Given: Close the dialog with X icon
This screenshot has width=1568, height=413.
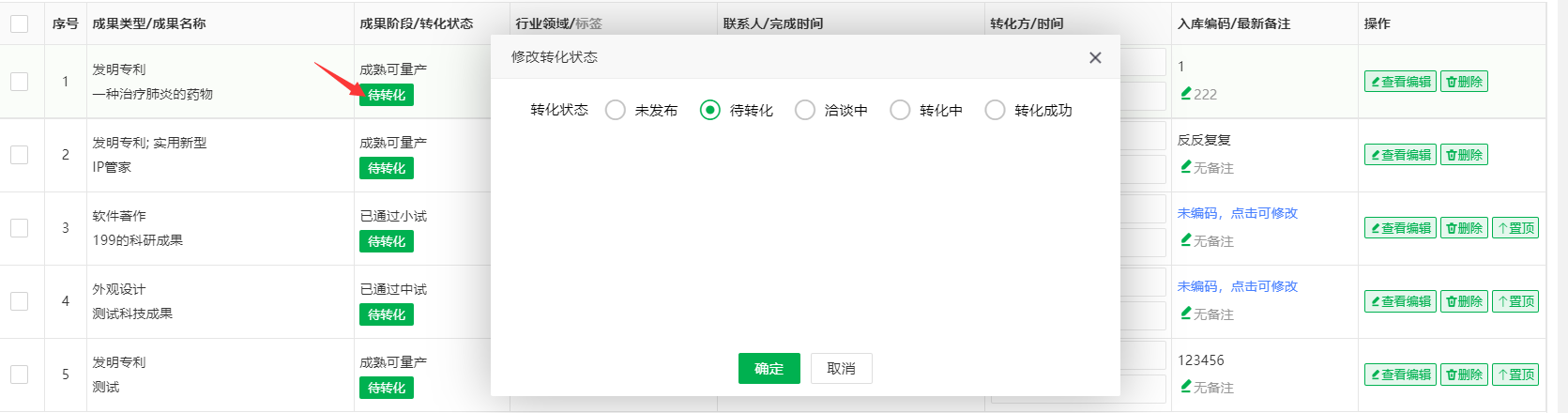Looking at the screenshot, I should [x=1094, y=57].
